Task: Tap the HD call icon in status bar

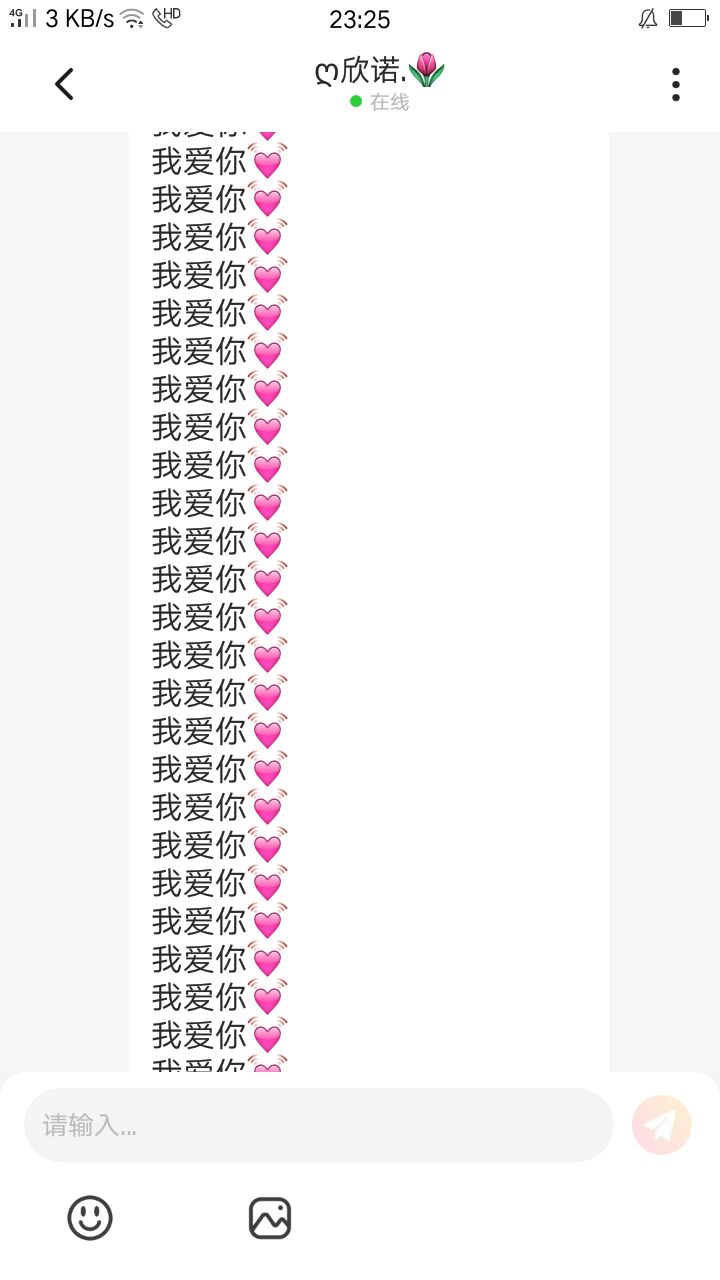Action: [x=166, y=17]
